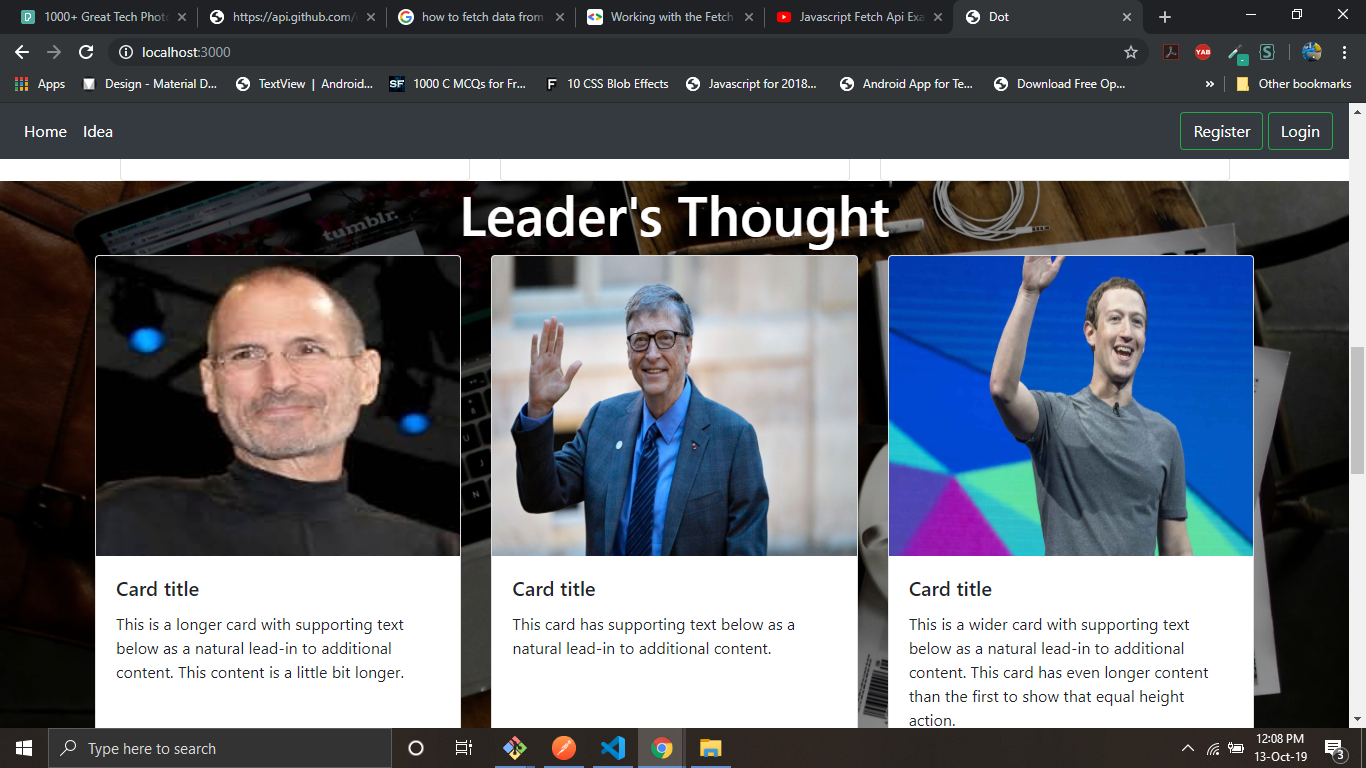Click the Steve Jobs card image
This screenshot has width=1366, height=768.
pyautogui.click(x=278, y=406)
